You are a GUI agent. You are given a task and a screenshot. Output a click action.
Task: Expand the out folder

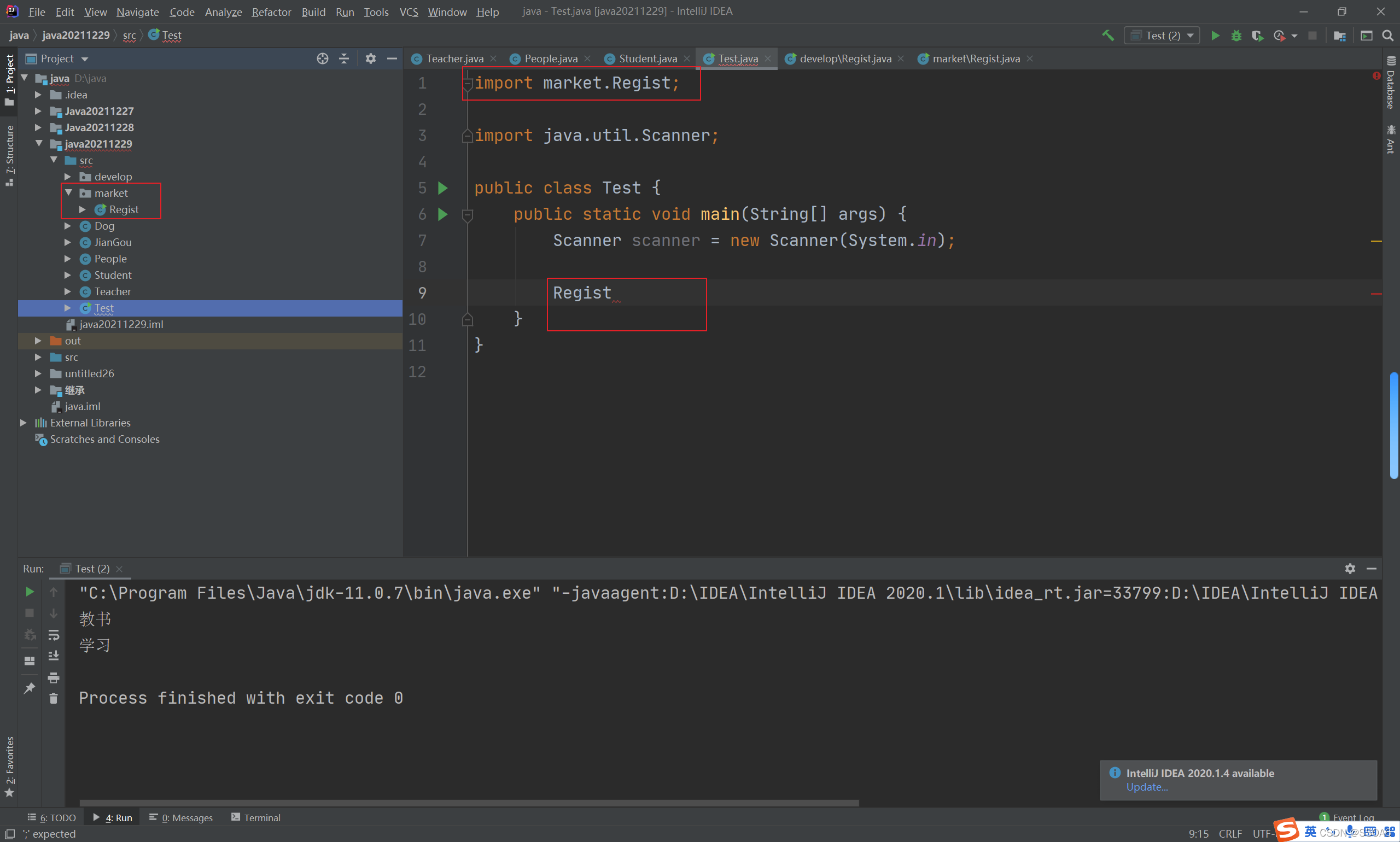pos(38,341)
